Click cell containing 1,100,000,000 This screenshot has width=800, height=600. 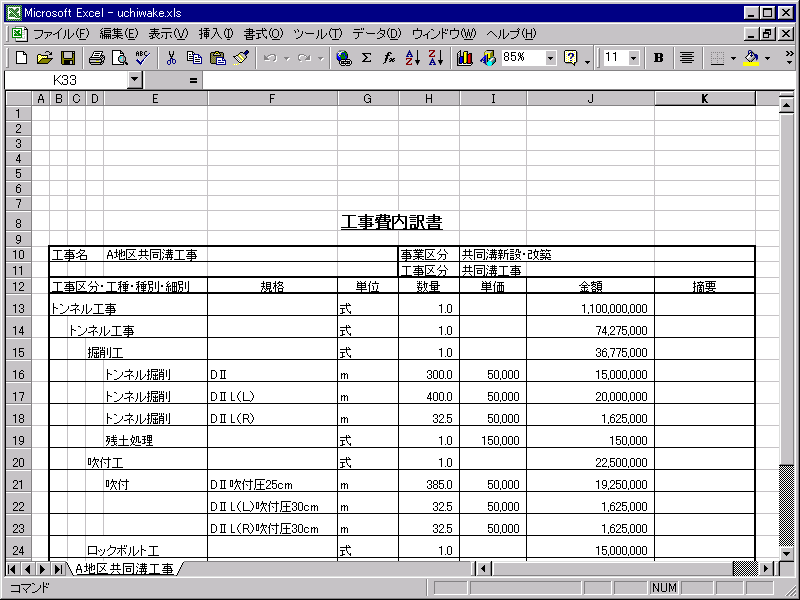tap(590, 308)
